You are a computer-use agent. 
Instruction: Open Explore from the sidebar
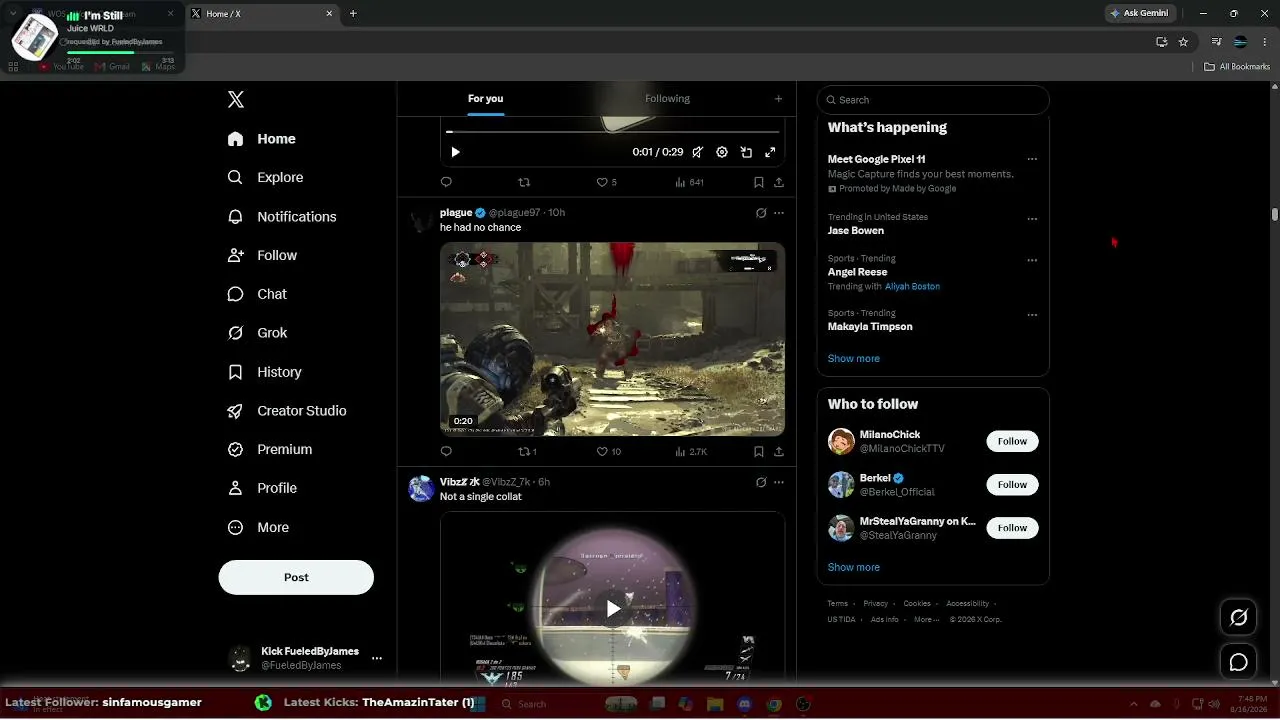(266, 177)
